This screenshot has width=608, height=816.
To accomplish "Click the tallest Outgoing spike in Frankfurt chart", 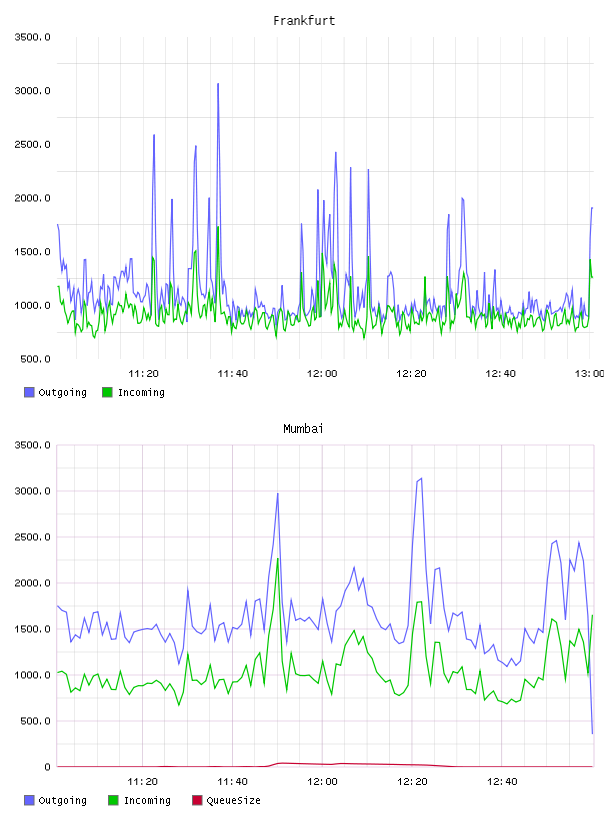I will pyautogui.click(x=218, y=84).
